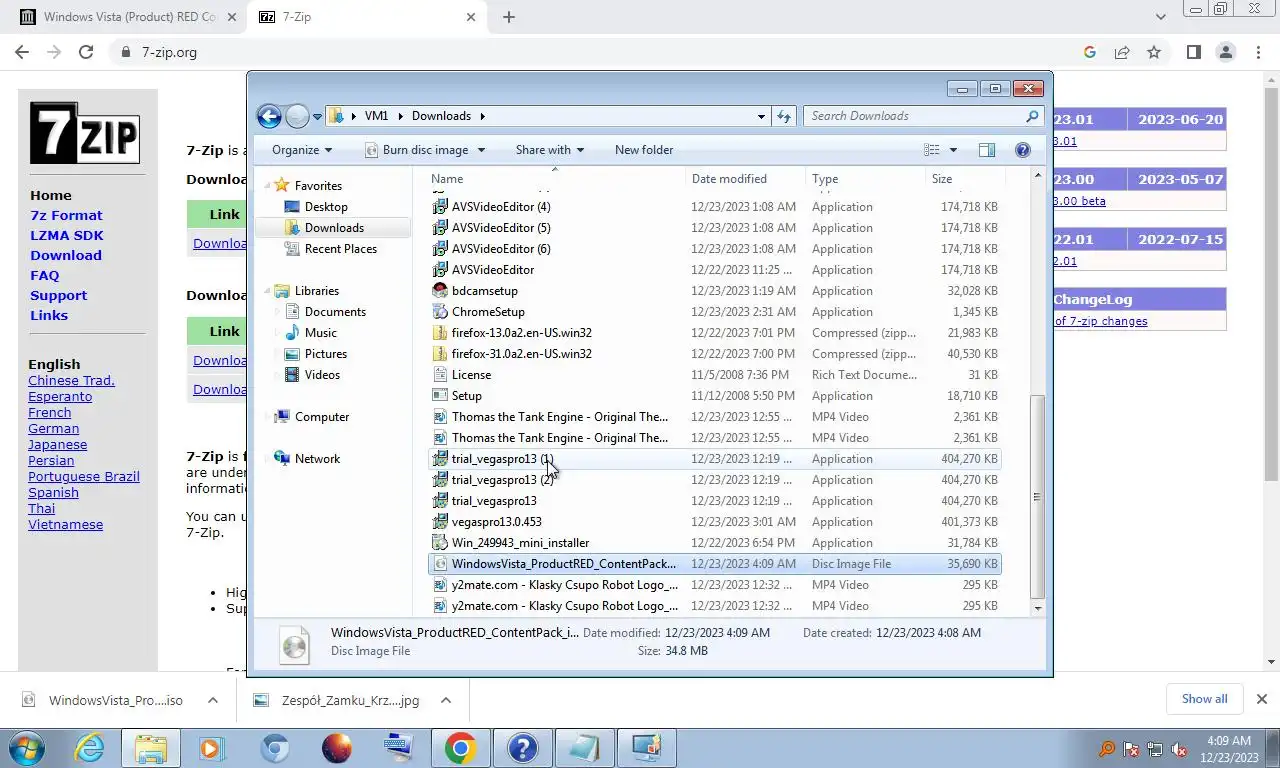The height and width of the screenshot is (768, 1280).
Task: Click the License document icon
Action: (x=440, y=375)
